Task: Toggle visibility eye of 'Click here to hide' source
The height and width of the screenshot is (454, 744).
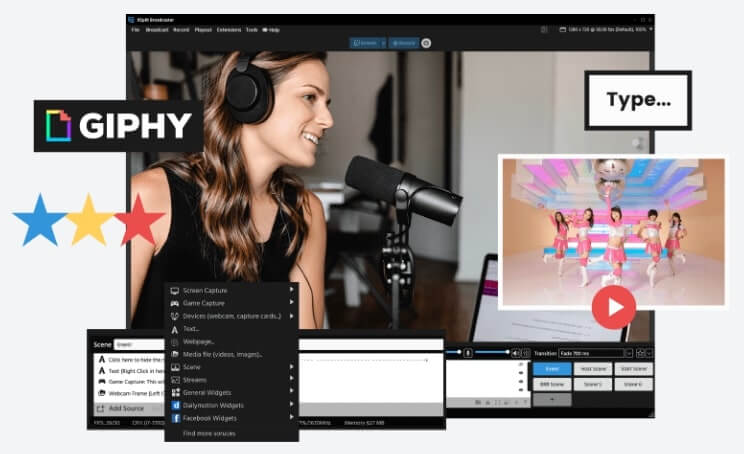Action: (x=521, y=365)
